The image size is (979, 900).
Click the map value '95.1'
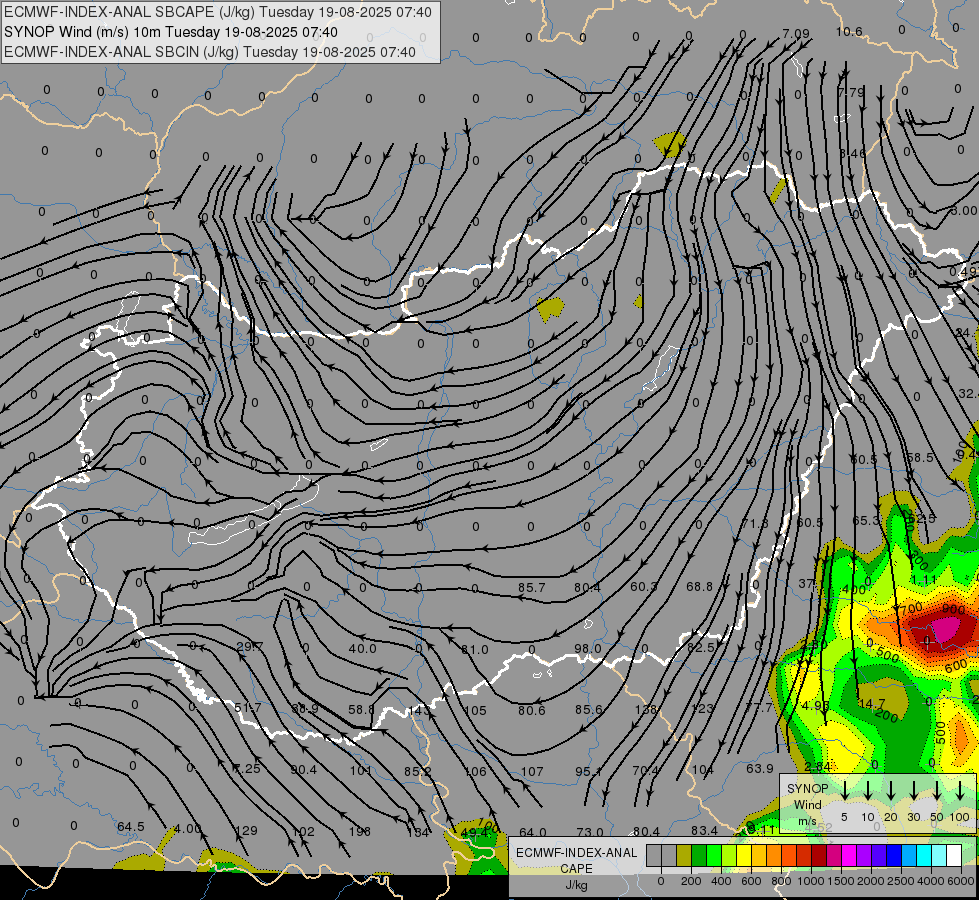[x=588, y=771]
